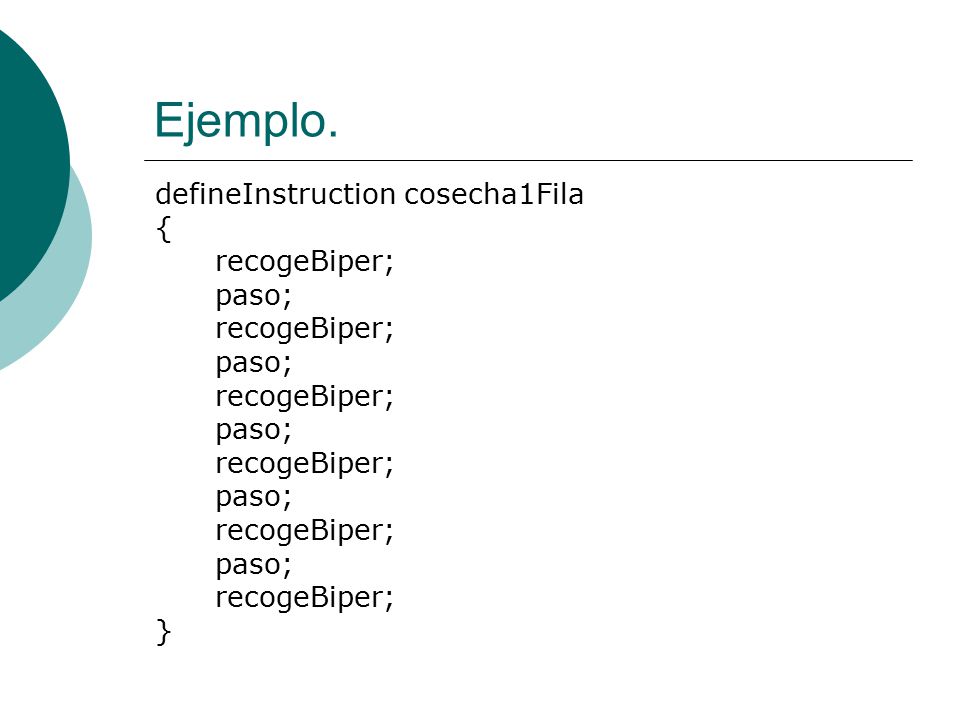Click the Ejemplo. slide title

pos(246,121)
